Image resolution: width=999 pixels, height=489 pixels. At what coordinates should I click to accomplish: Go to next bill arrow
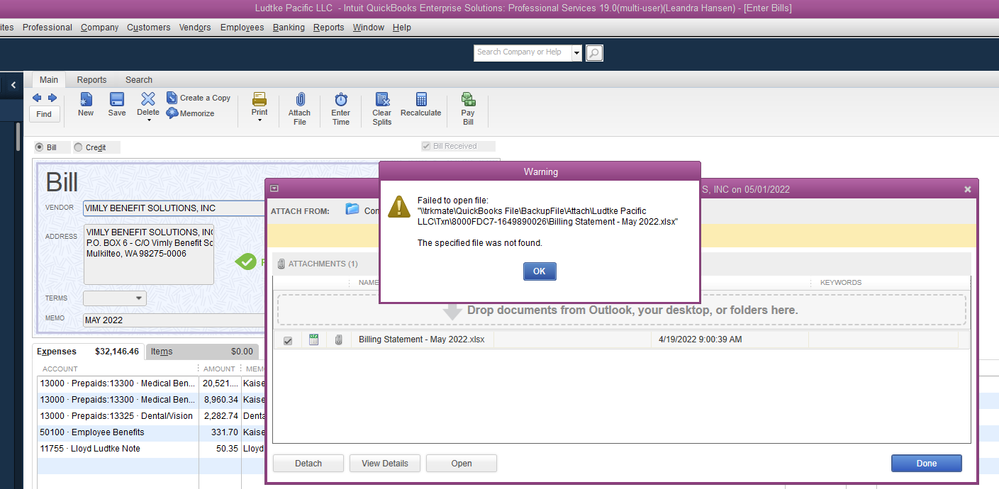coord(52,98)
